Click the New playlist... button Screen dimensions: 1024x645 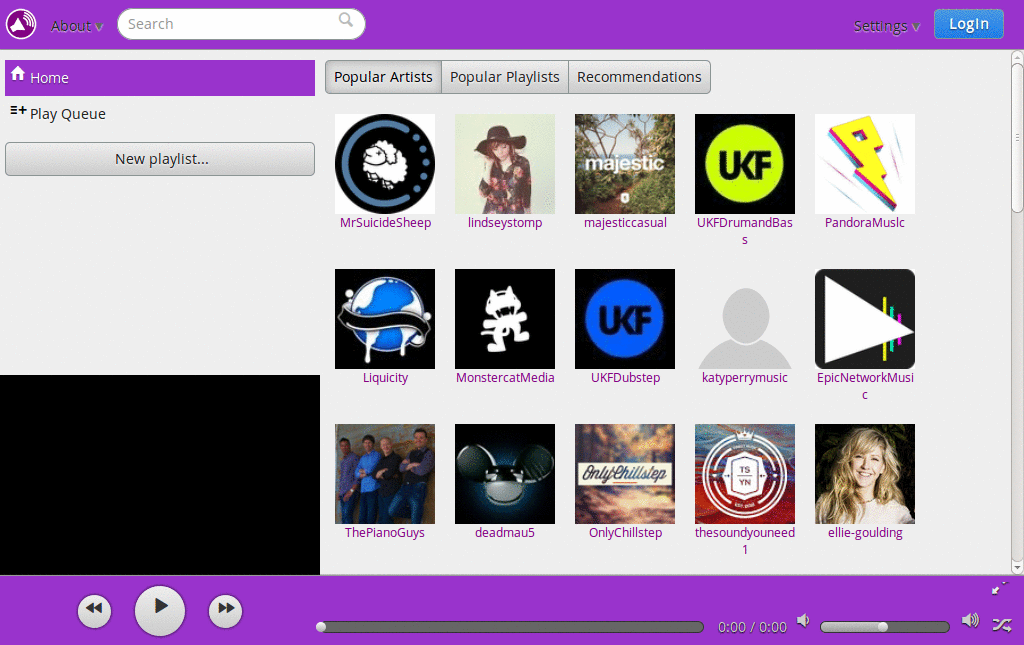click(x=160, y=159)
